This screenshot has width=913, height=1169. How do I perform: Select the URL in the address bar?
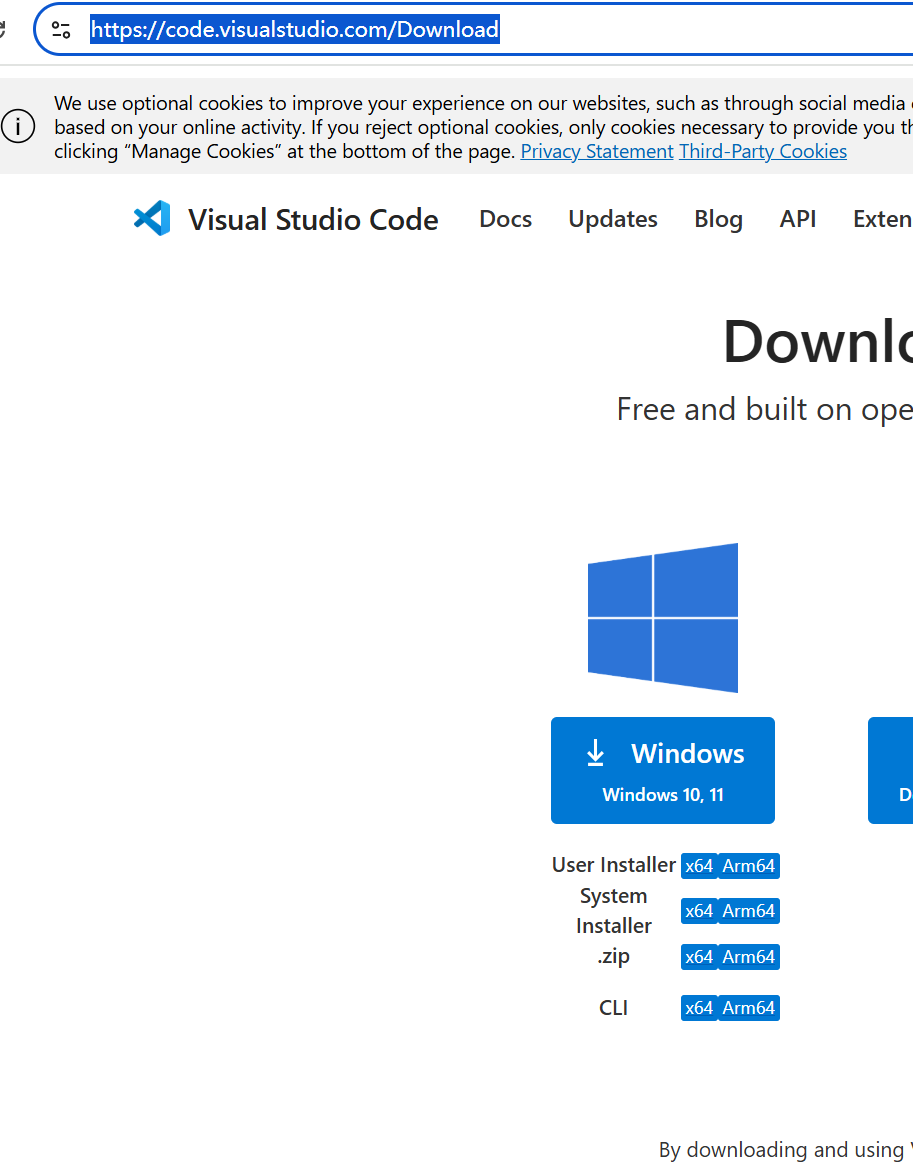pos(295,30)
